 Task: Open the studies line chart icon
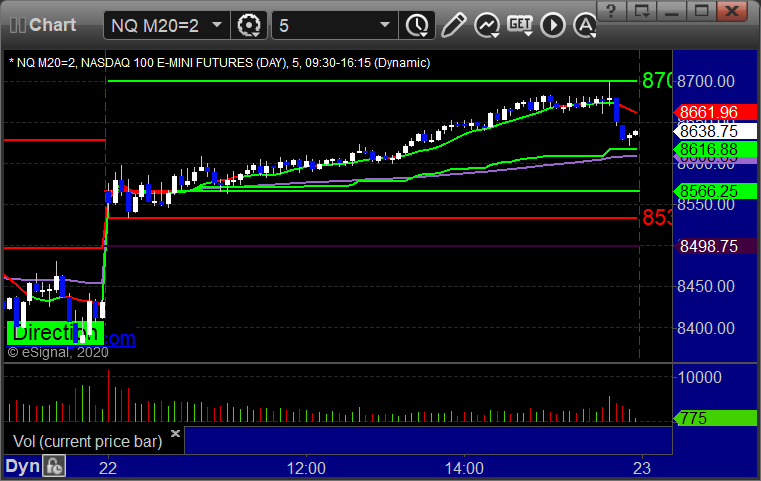(x=487, y=25)
